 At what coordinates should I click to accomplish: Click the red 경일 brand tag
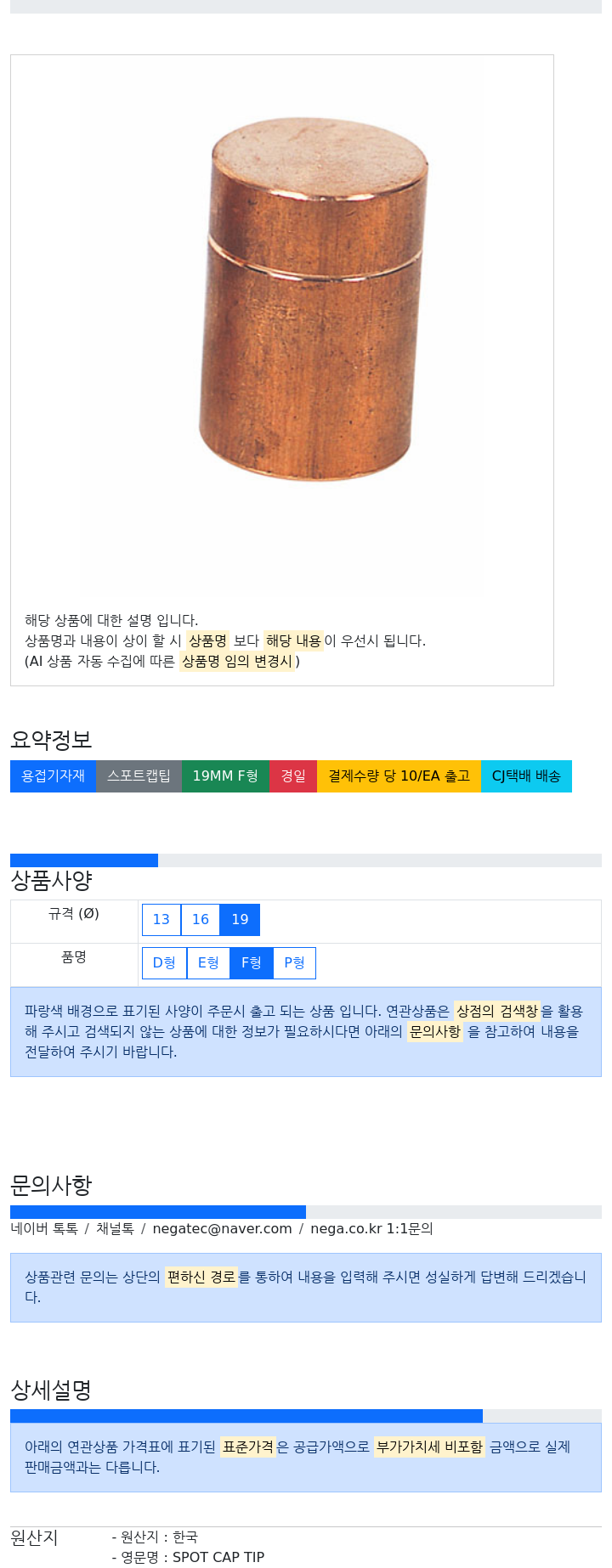[x=293, y=776]
